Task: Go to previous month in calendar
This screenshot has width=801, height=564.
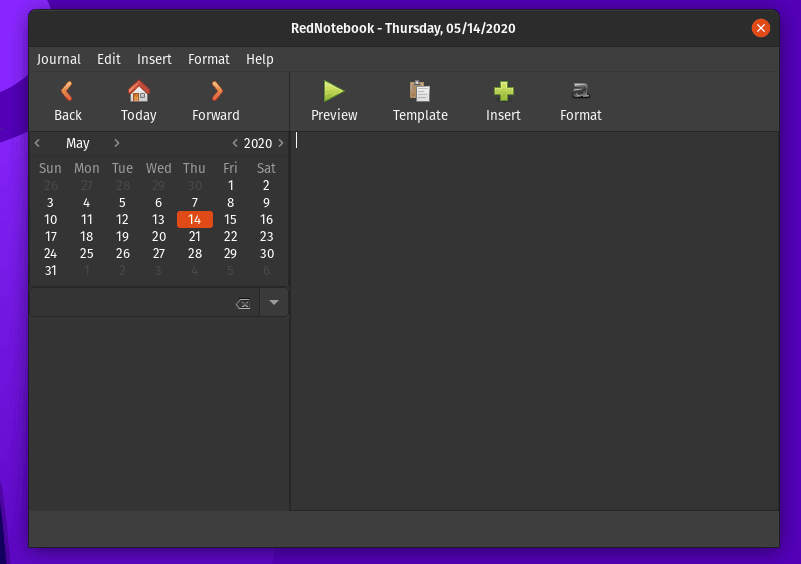Action: 38,143
